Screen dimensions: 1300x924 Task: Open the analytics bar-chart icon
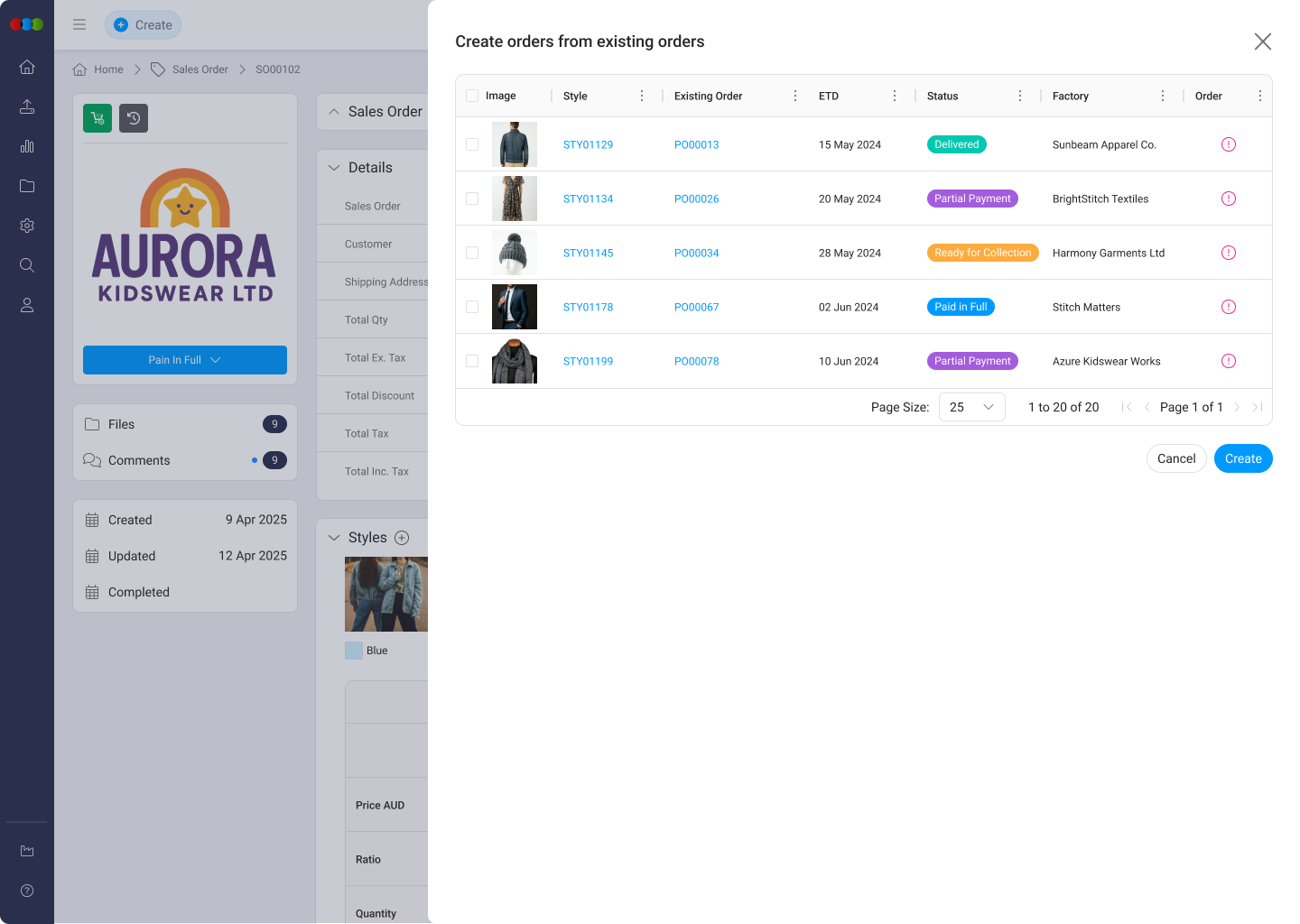pyautogui.click(x=26, y=146)
